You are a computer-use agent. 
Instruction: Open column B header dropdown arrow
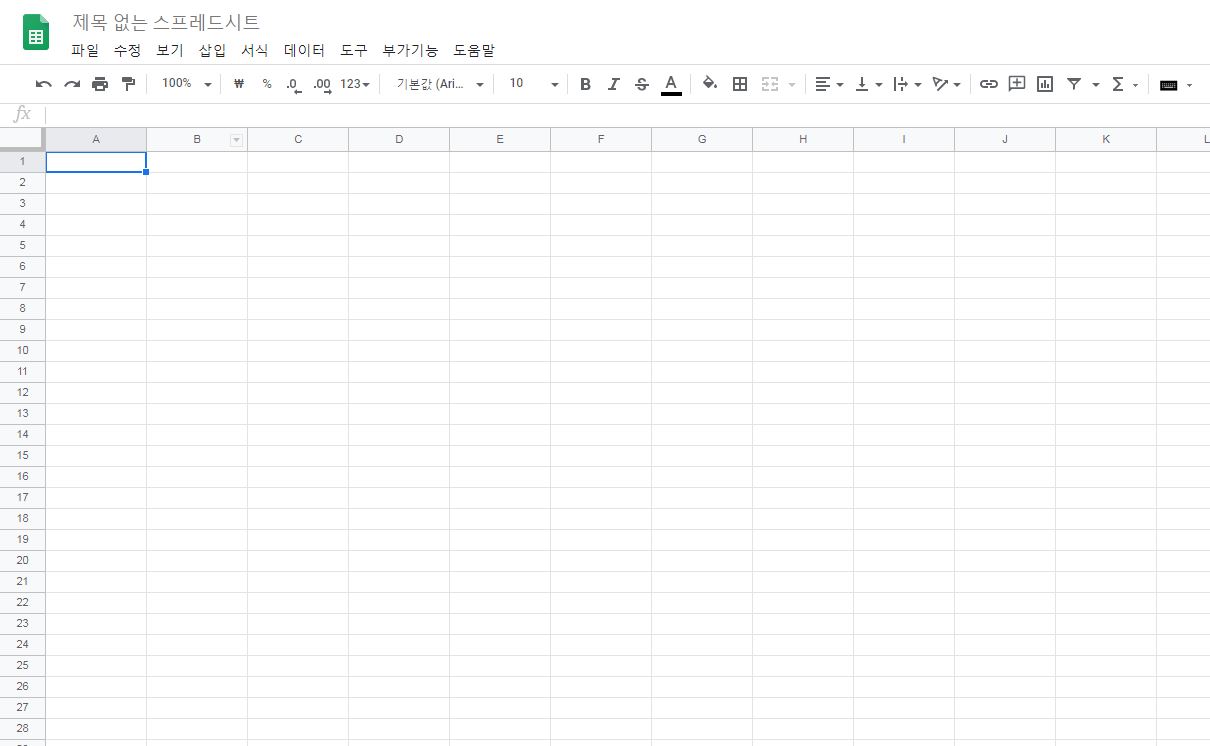click(237, 140)
